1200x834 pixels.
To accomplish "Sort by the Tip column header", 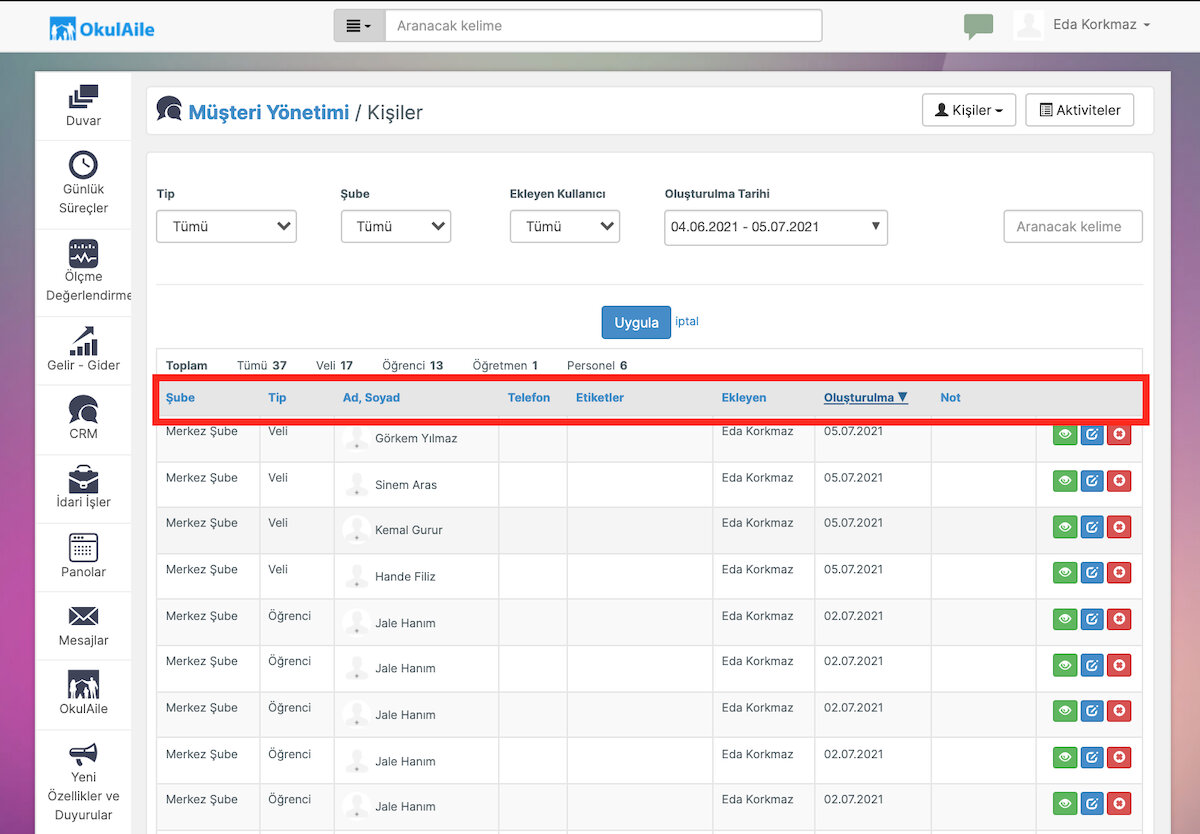I will coord(277,398).
